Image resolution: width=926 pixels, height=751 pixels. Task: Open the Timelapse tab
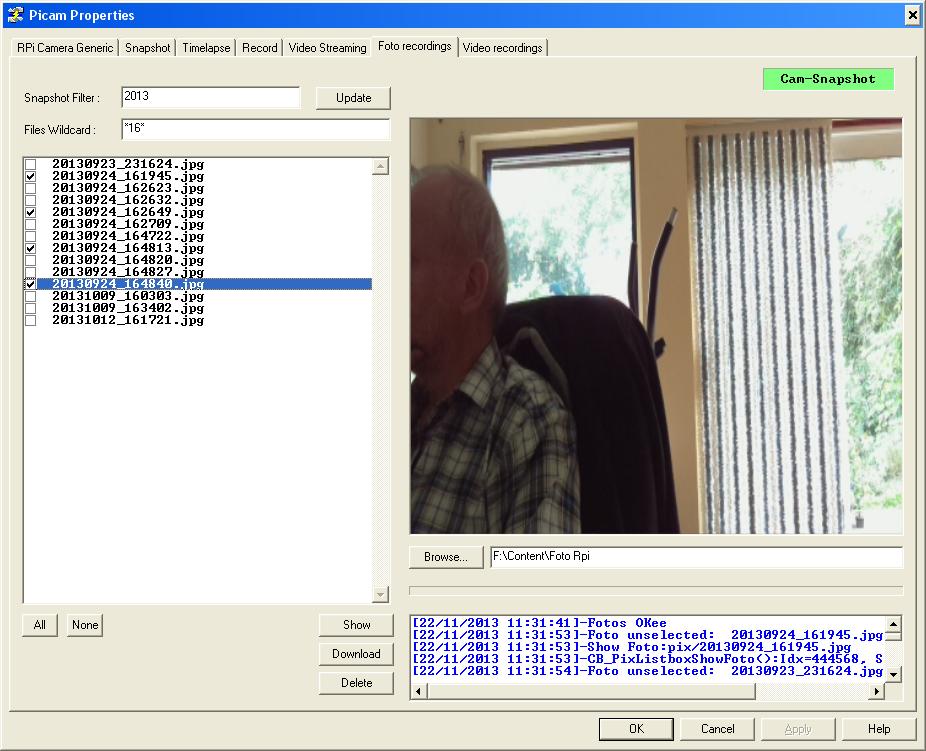pyautogui.click(x=206, y=48)
